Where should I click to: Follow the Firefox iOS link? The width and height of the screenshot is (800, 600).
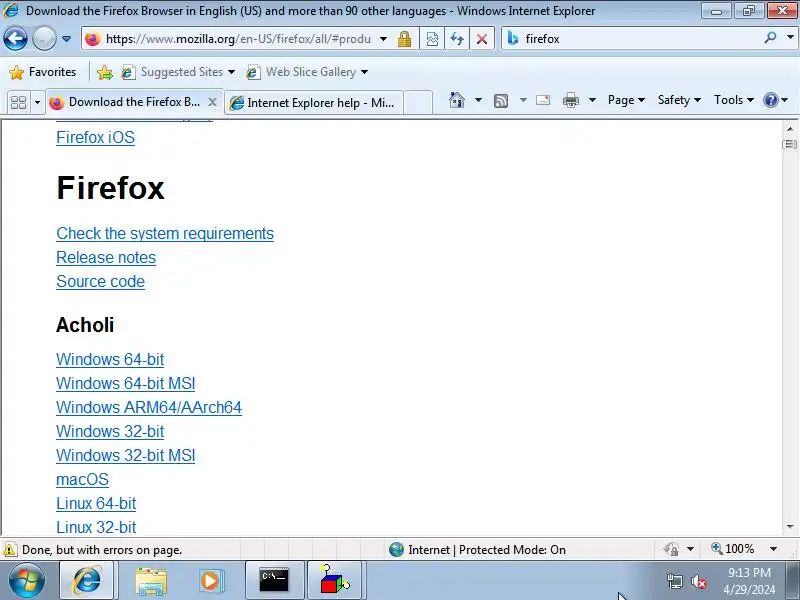click(x=95, y=137)
